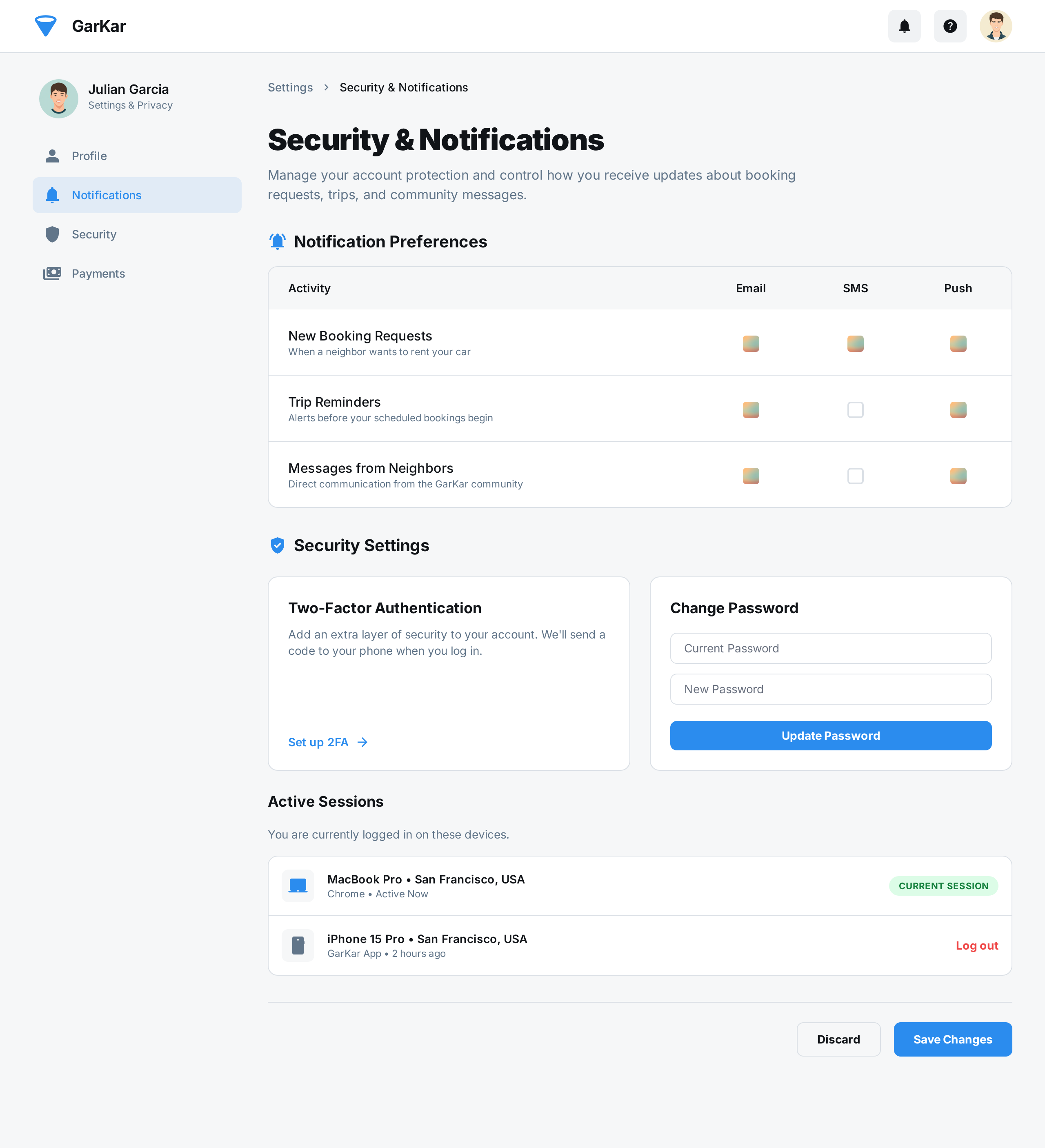Click the iPhone 15 Pro device icon

pyautogui.click(x=298, y=945)
